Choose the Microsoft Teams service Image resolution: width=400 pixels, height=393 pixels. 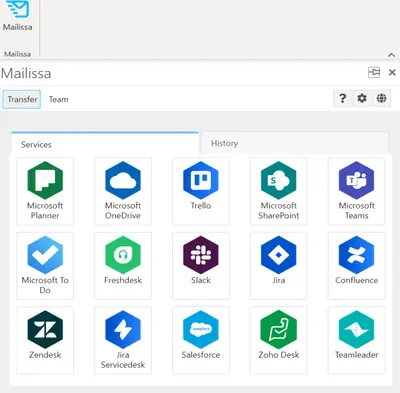click(x=356, y=191)
